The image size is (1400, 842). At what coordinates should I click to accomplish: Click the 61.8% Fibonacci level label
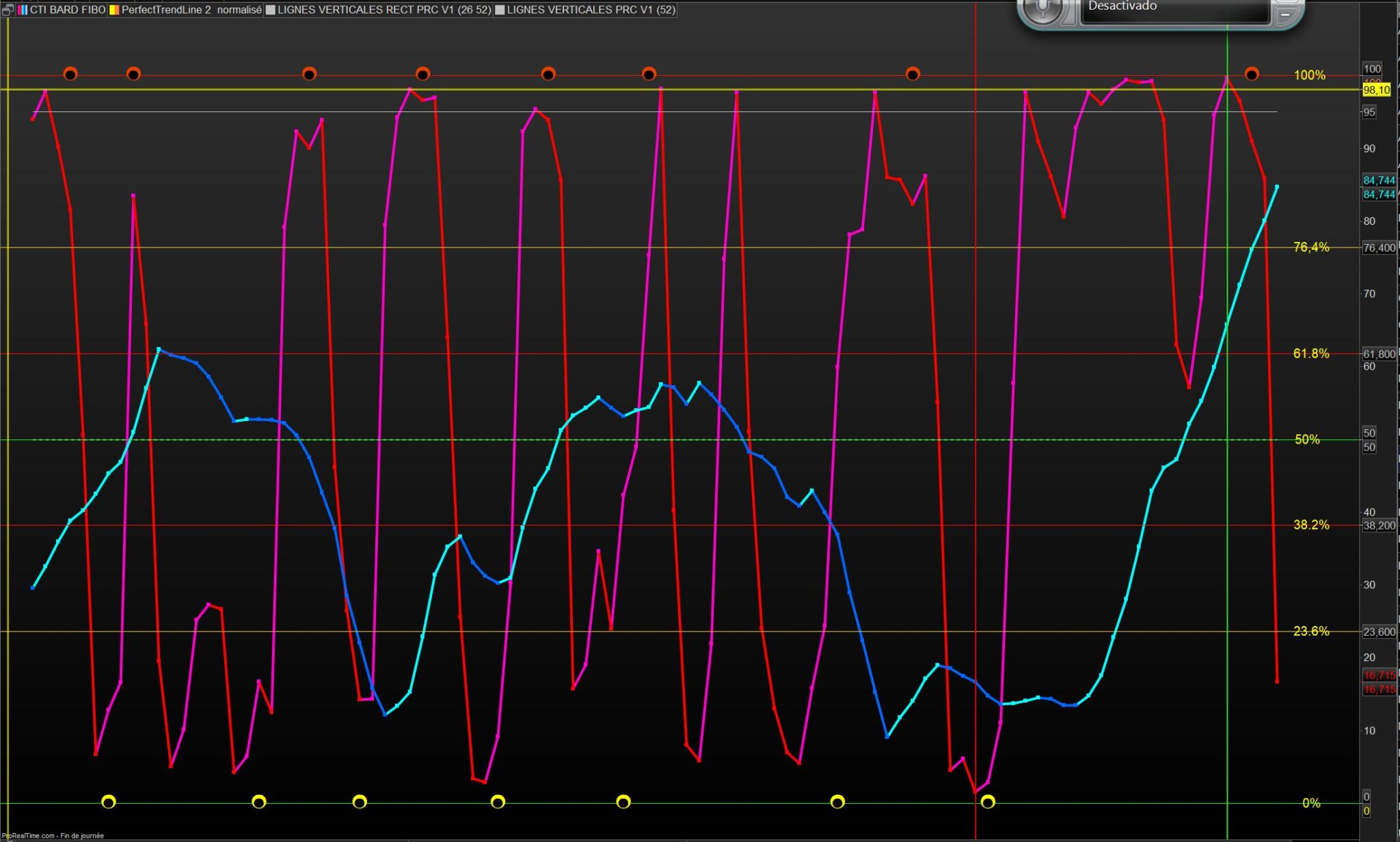[1311, 353]
